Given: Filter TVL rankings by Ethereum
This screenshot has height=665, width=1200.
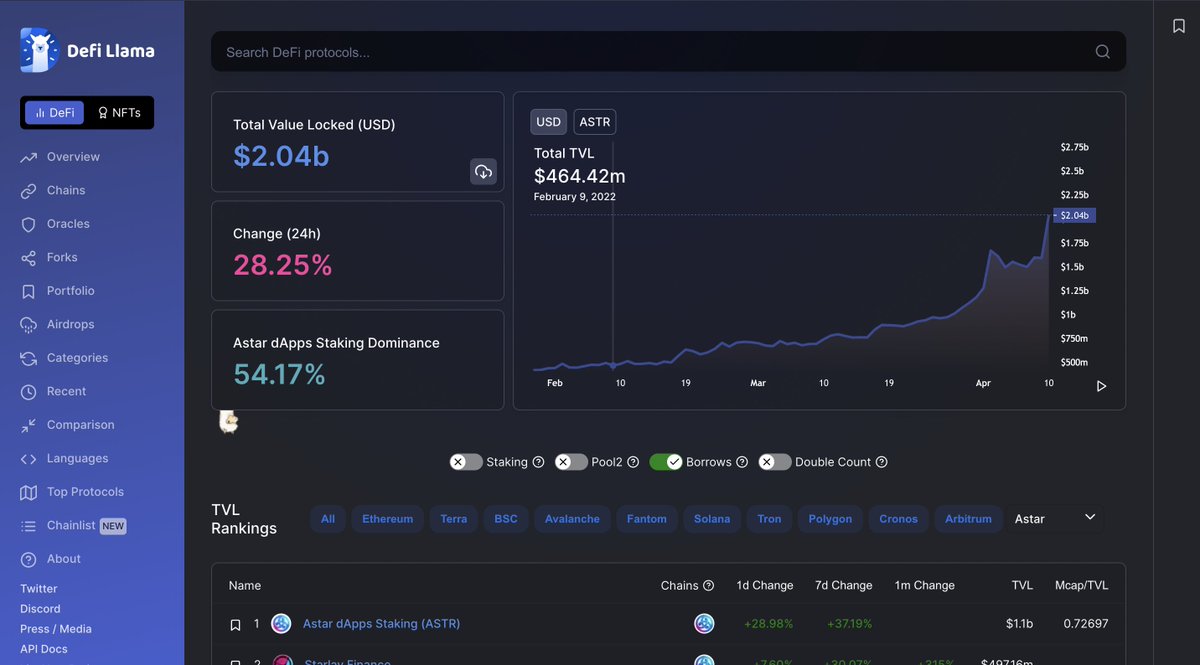Looking at the screenshot, I should point(388,519).
